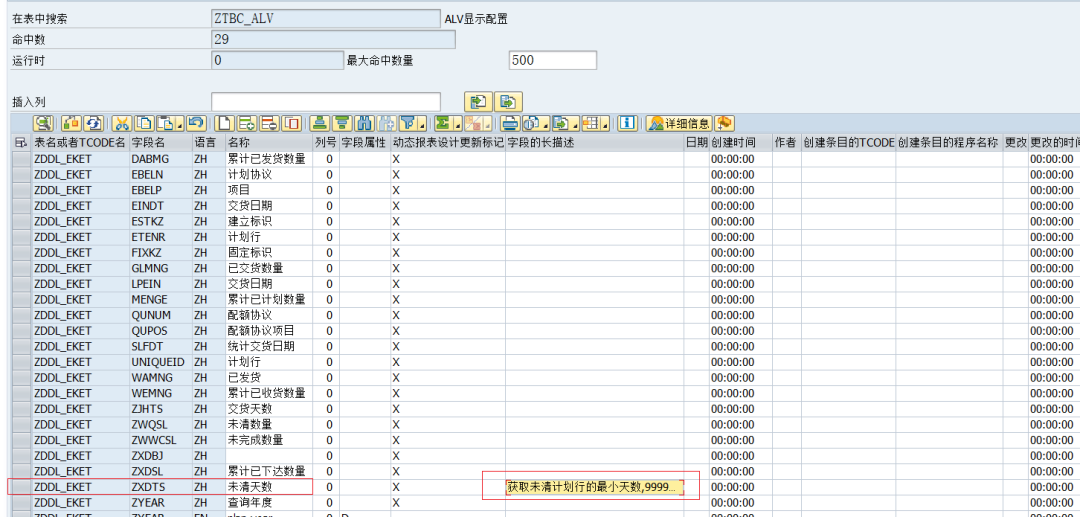The height and width of the screenshot is (517, 1080).
Task: Click the second insert-column button beside 插入列 field
Action: (x=508, y=102)
